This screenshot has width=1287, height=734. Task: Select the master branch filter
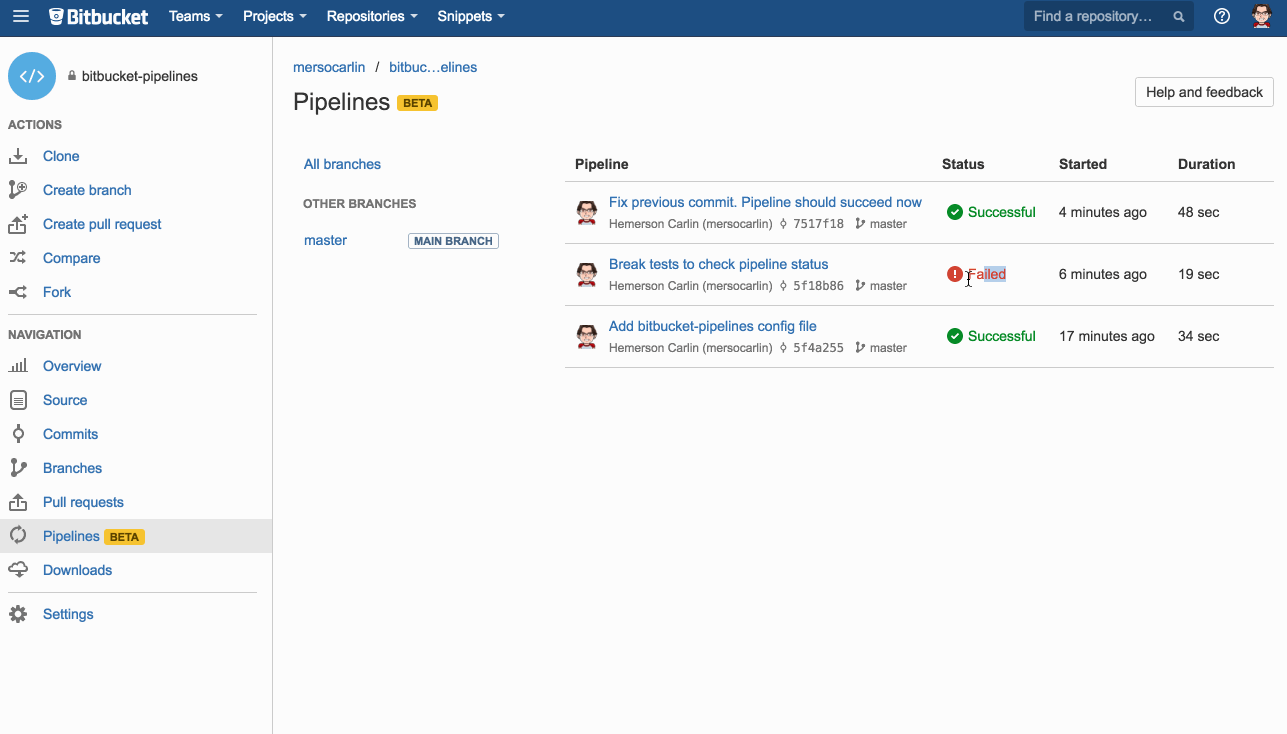[x=326, y=241]
